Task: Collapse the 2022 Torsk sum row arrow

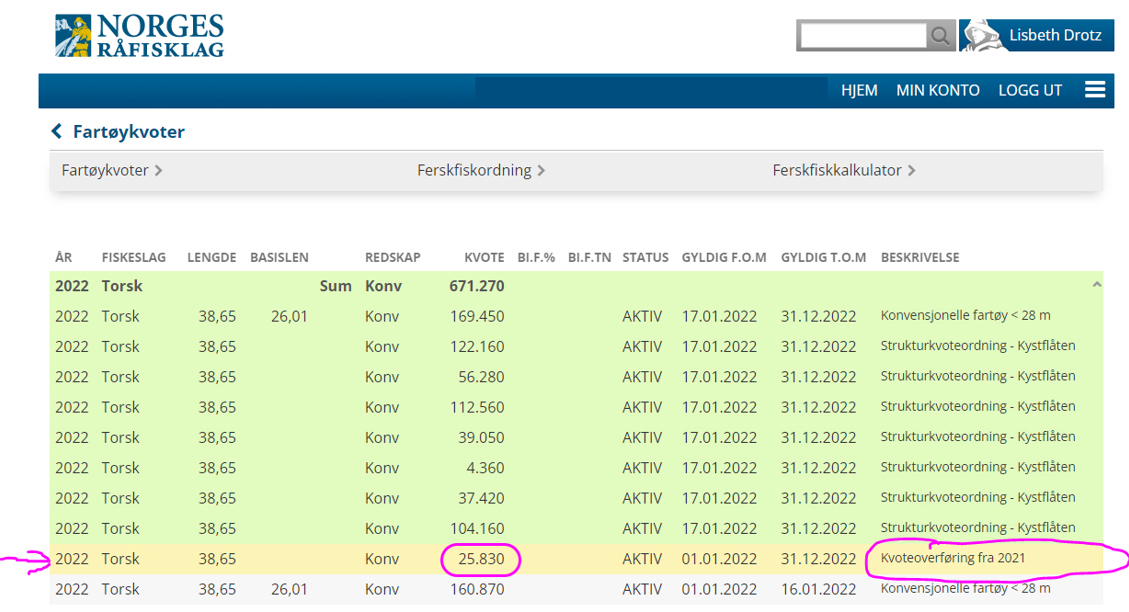Action: [1096, 286]
